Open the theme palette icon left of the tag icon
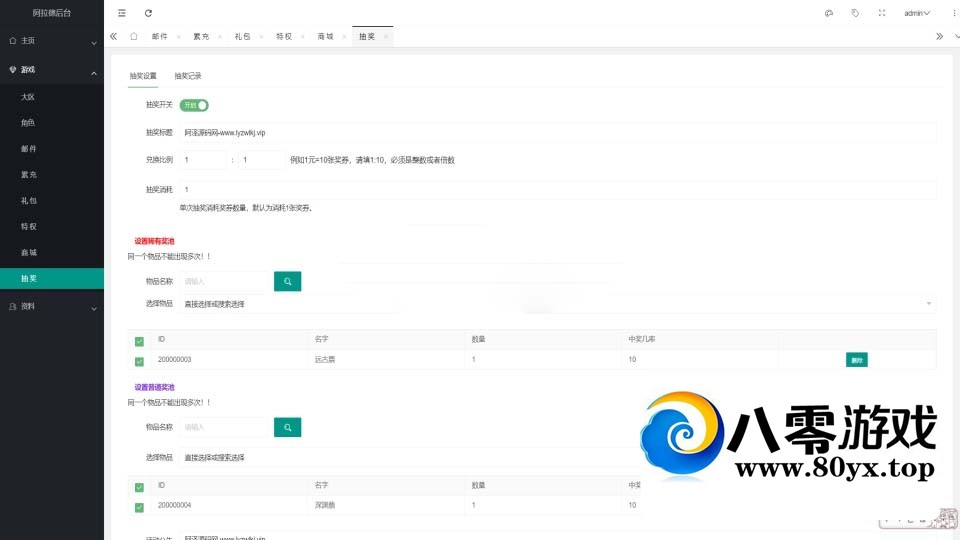960x540 pixels. pos(829,13)
